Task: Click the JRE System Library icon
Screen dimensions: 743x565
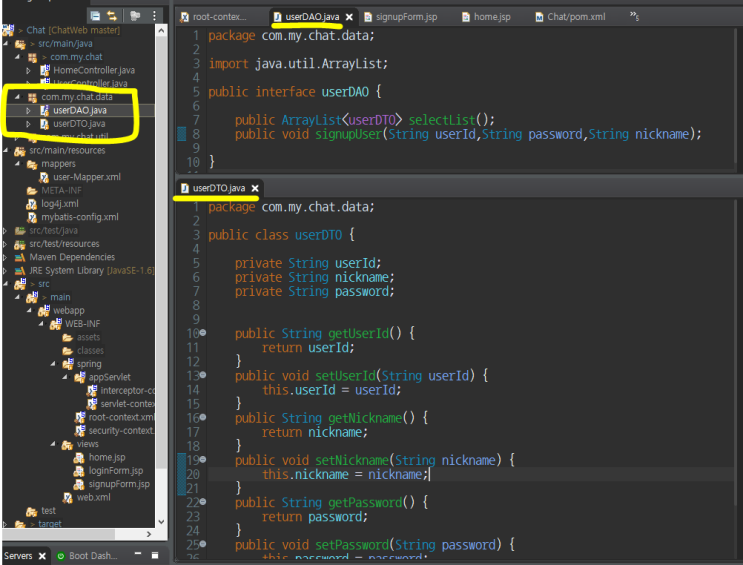Action: [x=20, y=271]
